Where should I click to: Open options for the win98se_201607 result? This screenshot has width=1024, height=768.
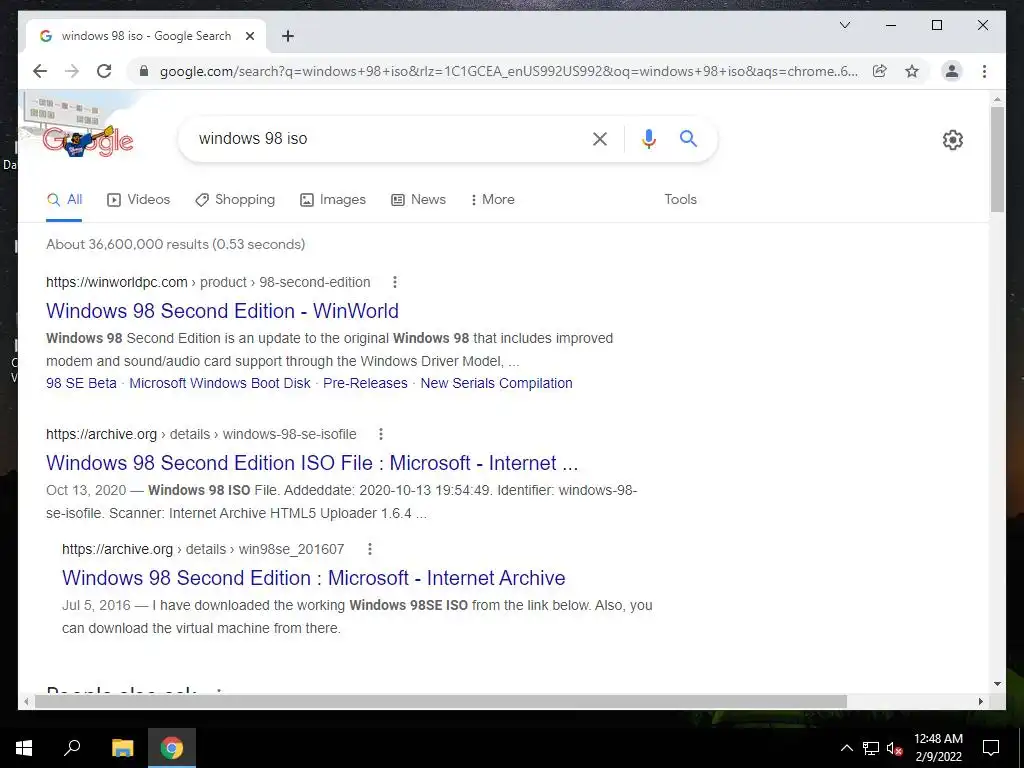click(x=370, y=549)
